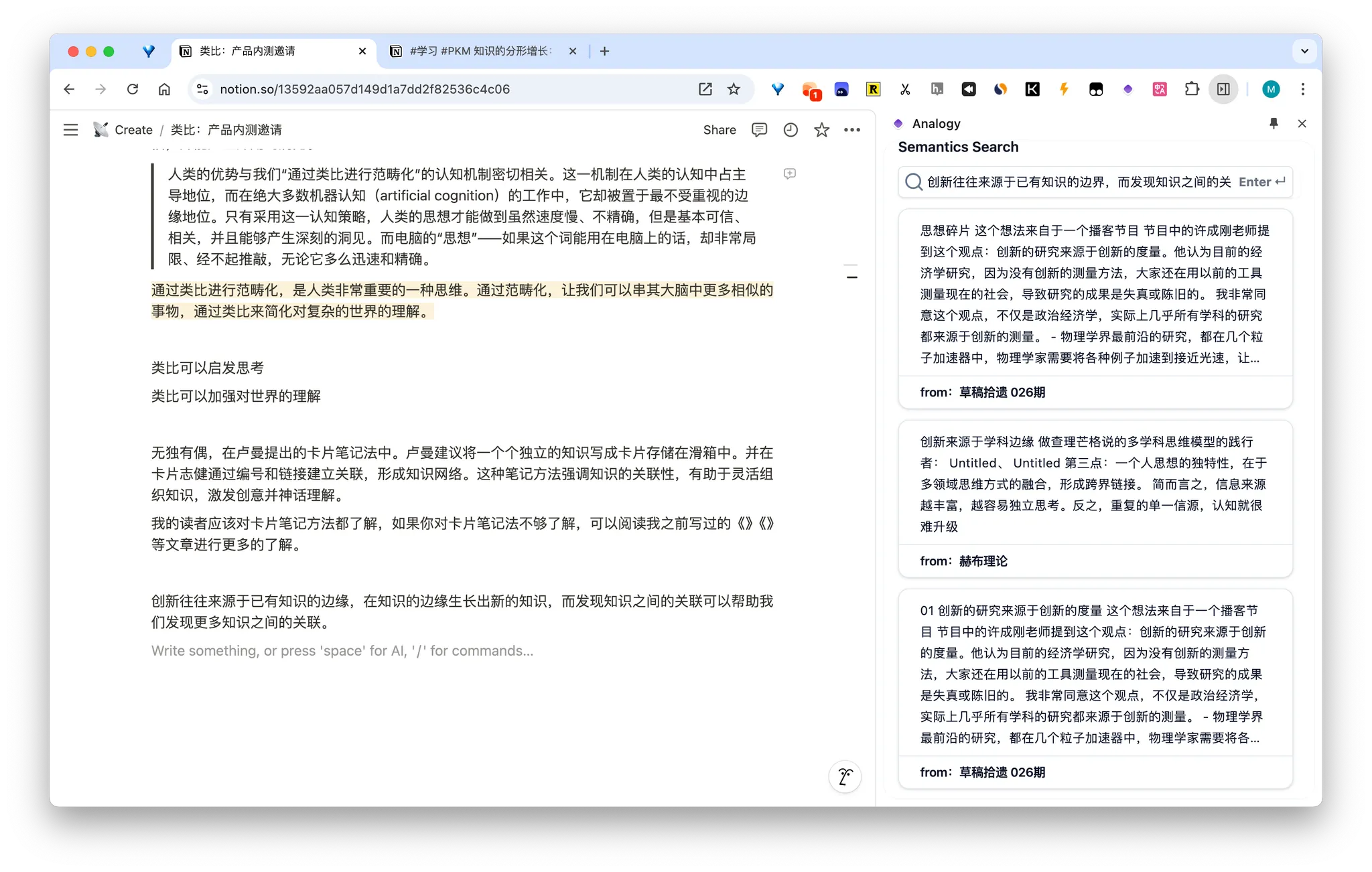
Task: Pin the Analogy panel
Action: pos(1274,123)
